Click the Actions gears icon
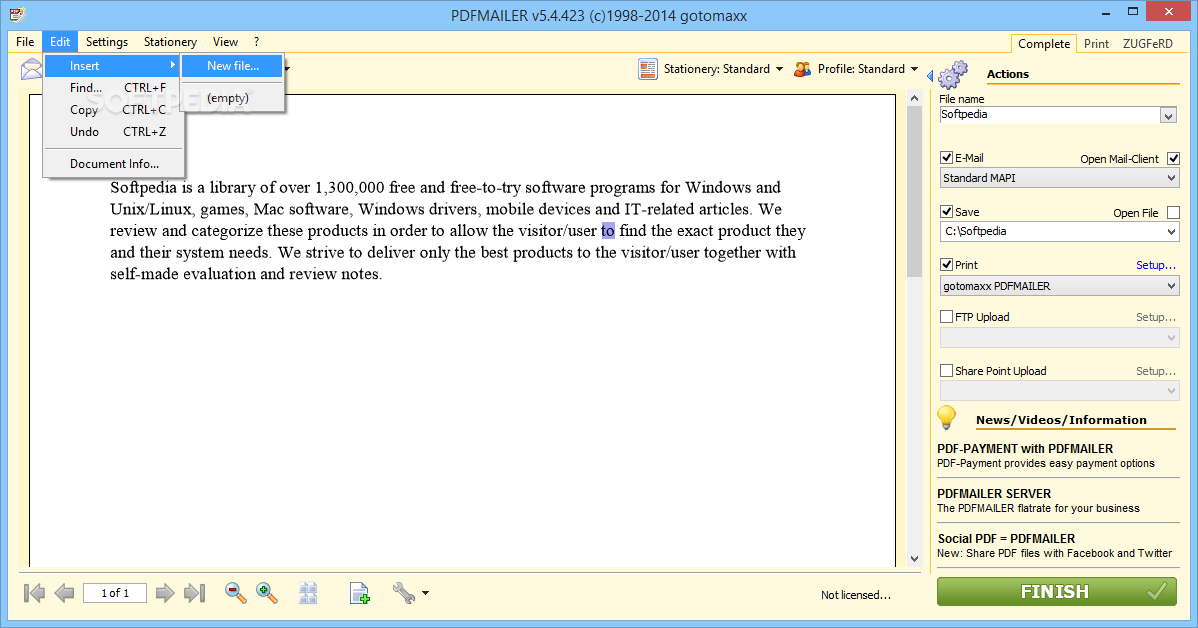 click(x=954, y=75)
